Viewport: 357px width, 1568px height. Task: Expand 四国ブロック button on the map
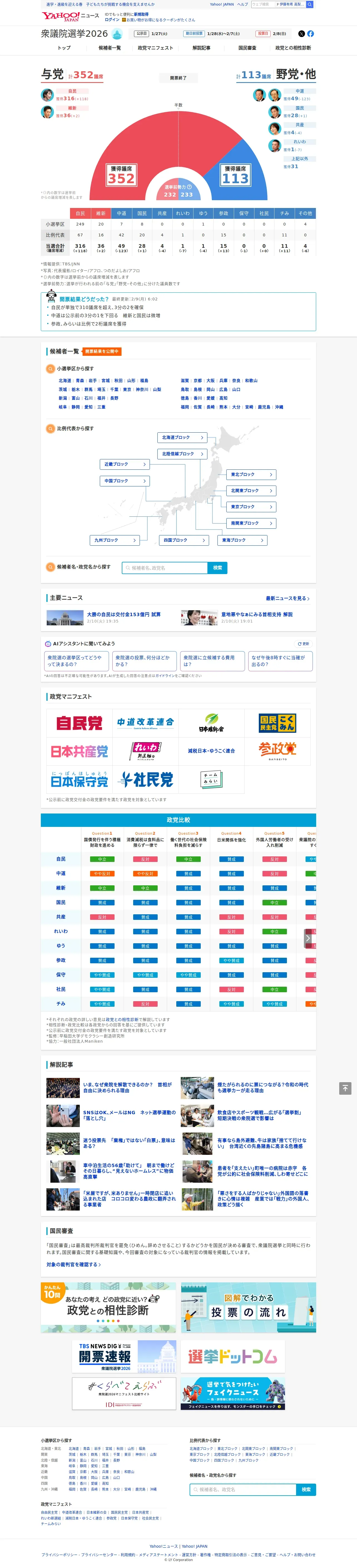pyautogui.click(x=185, y=540)
